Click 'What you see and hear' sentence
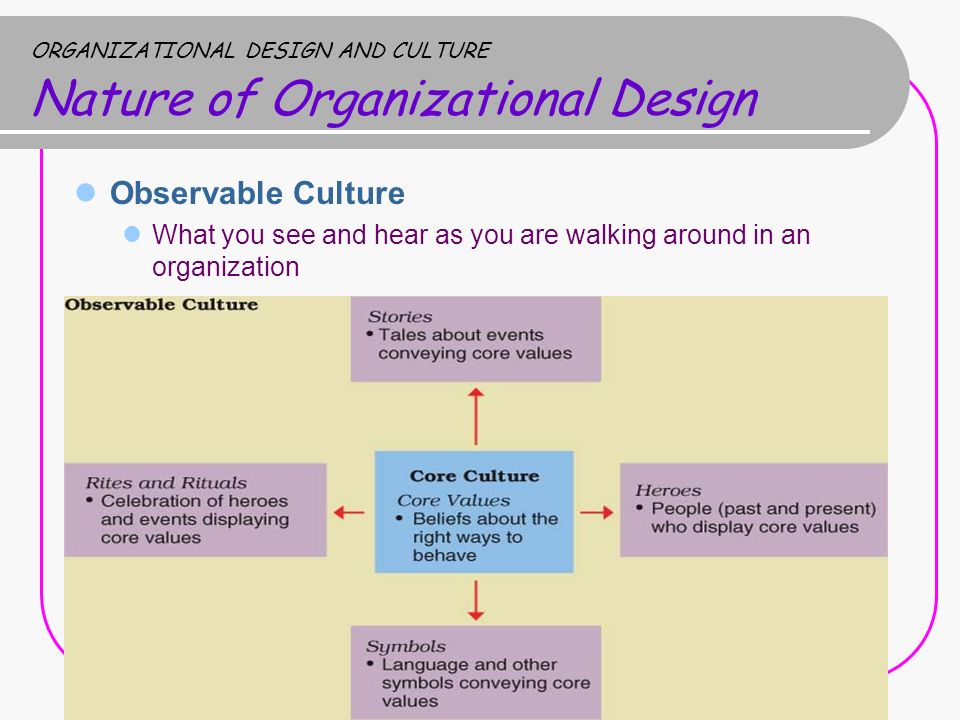Viewport: 960px width, 720px height. coord(481,250)
